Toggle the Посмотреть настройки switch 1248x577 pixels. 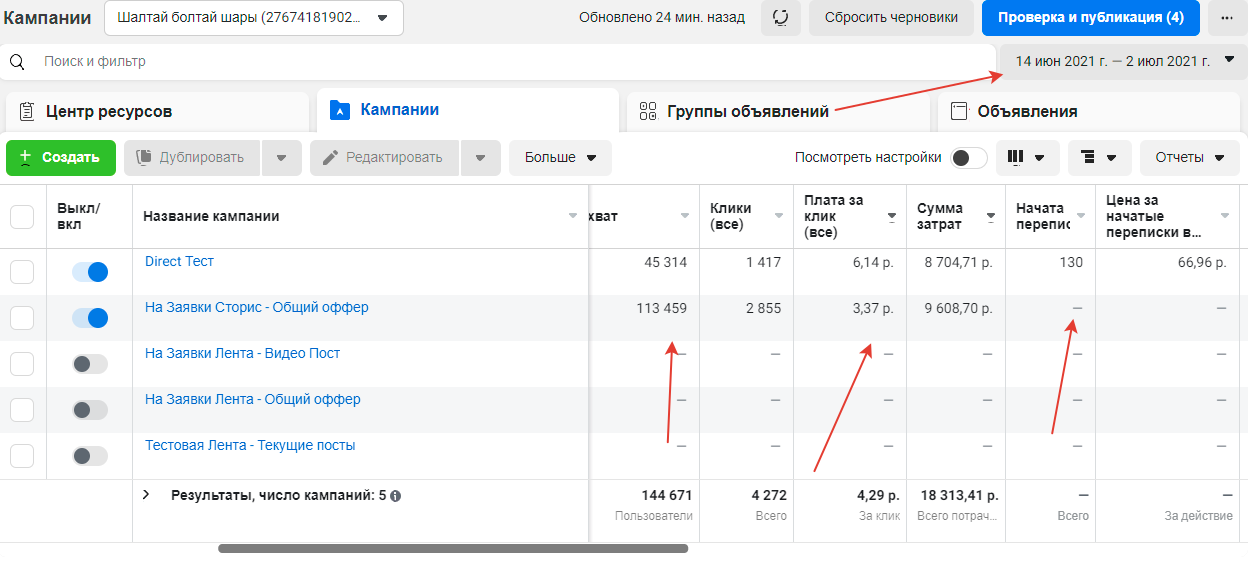[x=968, y=158]
